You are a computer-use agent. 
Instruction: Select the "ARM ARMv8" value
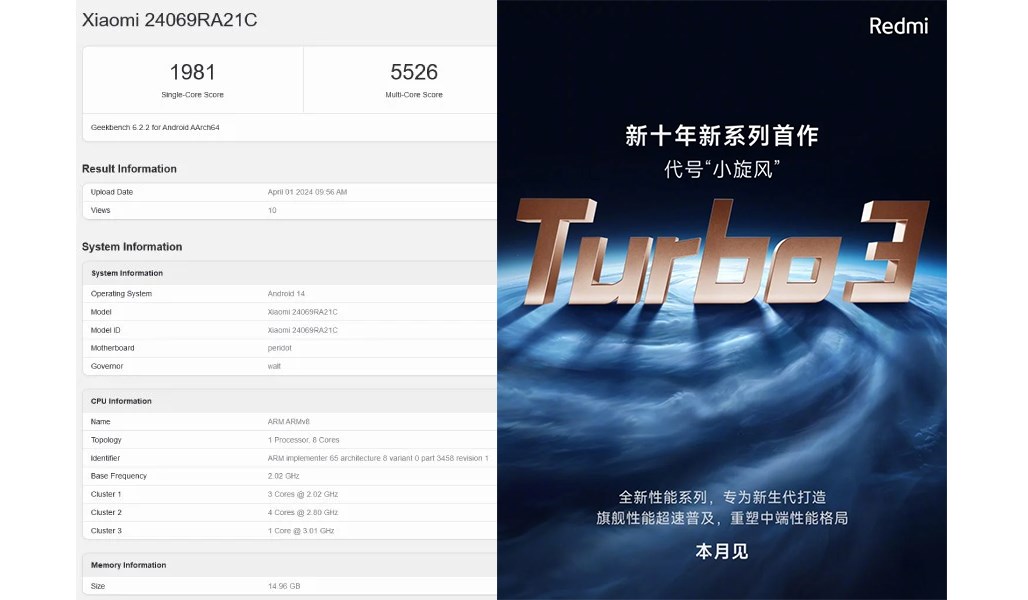[288, 422]
